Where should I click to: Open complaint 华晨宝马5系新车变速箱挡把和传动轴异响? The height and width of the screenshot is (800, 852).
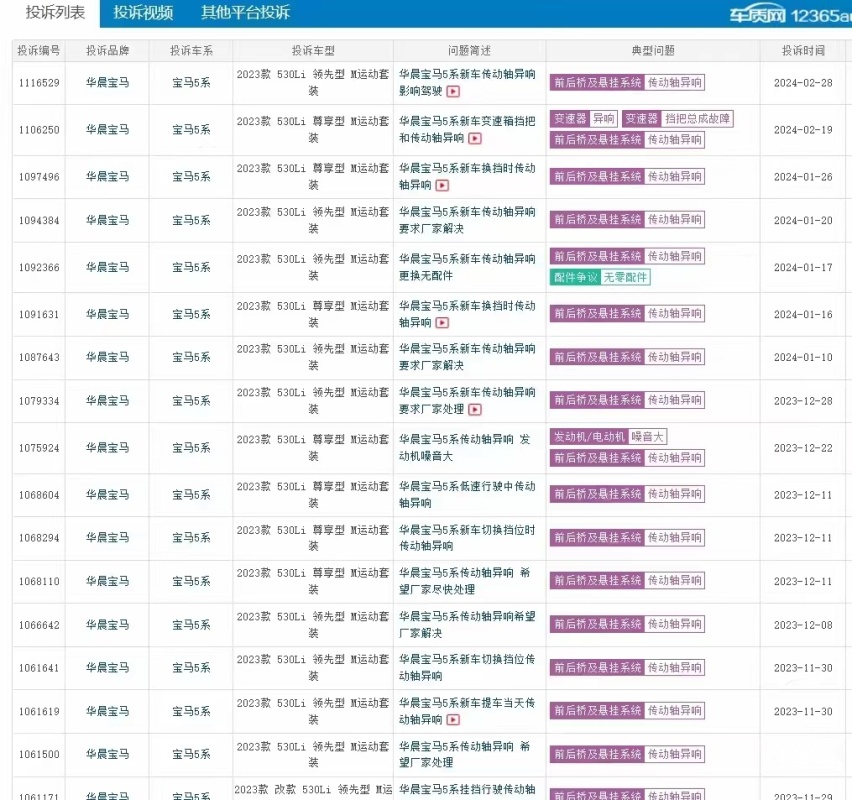467,130
